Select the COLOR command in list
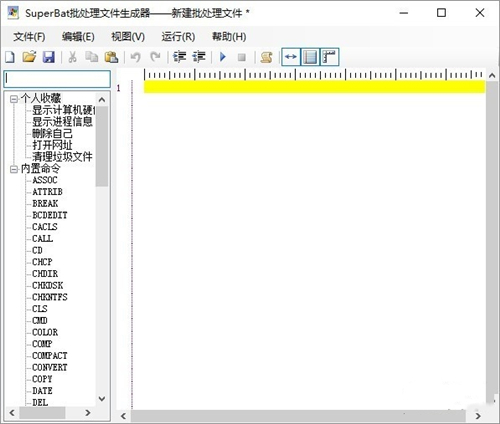 coord(45,332)
